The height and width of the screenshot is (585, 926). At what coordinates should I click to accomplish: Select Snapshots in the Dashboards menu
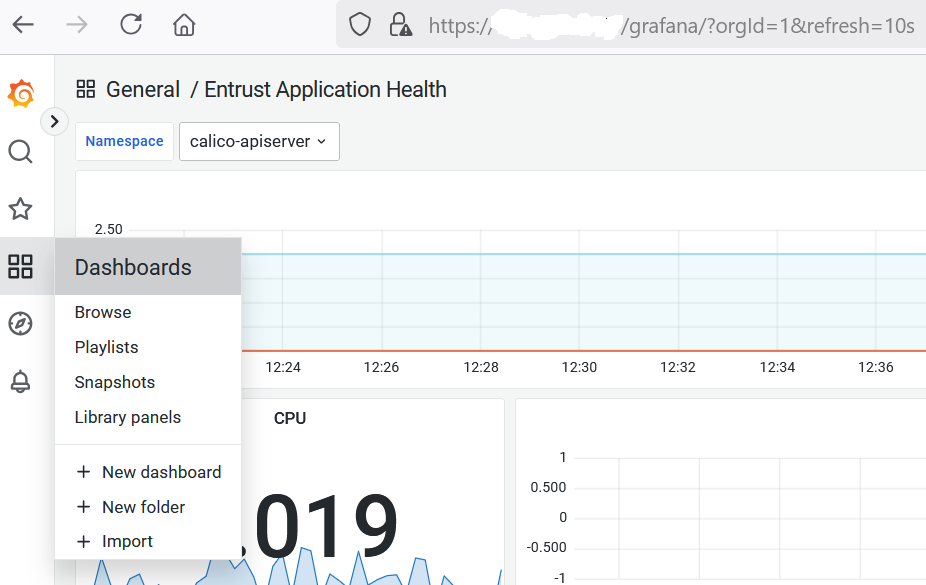pyautogui.click(x=115, y=382)
